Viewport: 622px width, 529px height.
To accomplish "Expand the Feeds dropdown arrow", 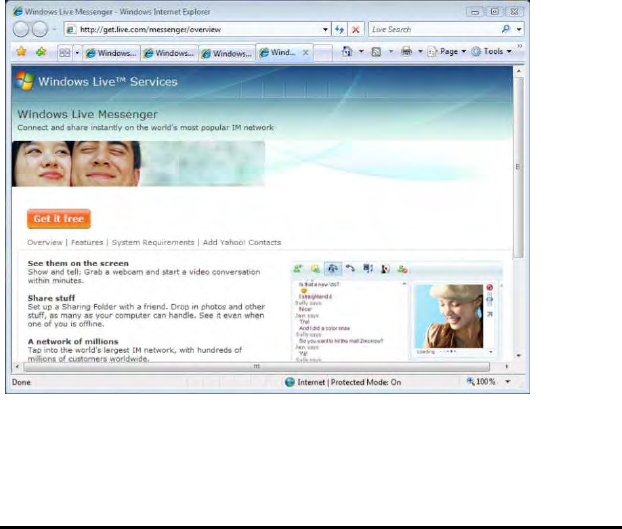I will 391,52.
